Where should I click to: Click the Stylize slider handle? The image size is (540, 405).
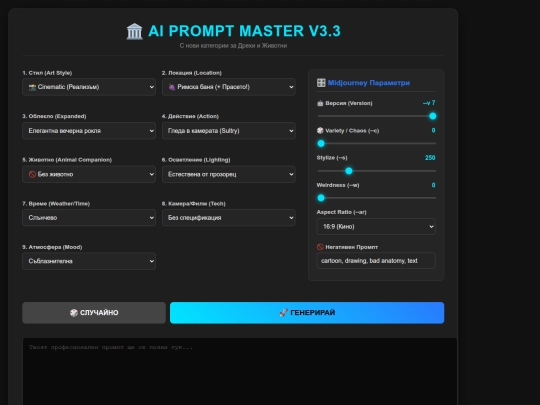point(349,171)
